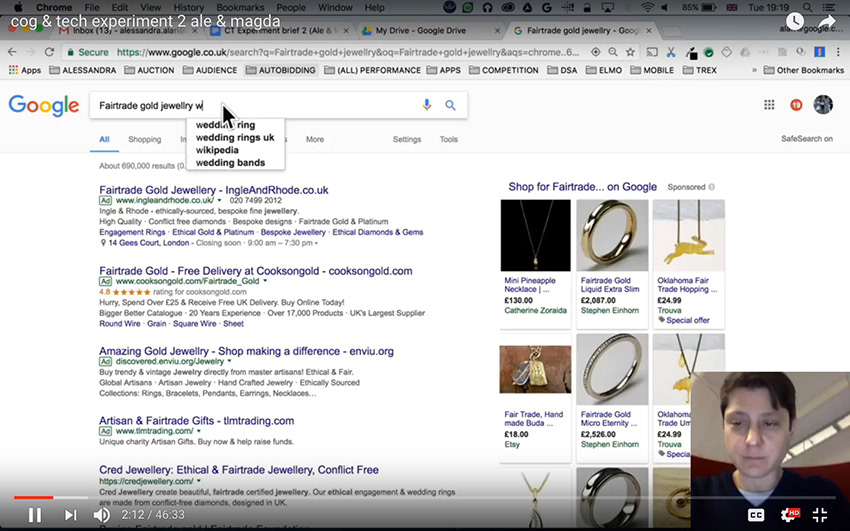Open Google account profile picture
850x531 pixels.
(823, 105)
